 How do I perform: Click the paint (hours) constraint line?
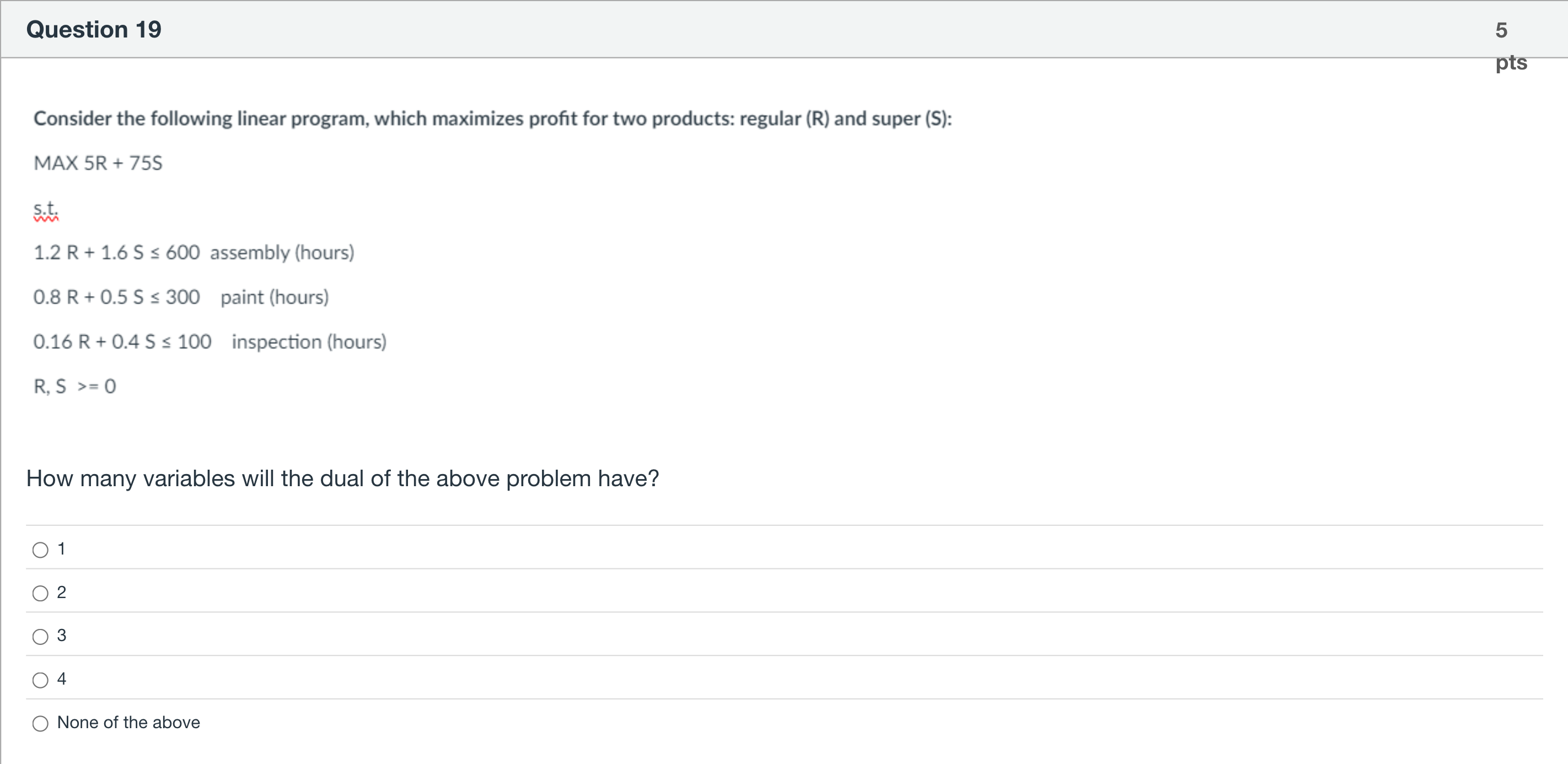coord(181,297)
